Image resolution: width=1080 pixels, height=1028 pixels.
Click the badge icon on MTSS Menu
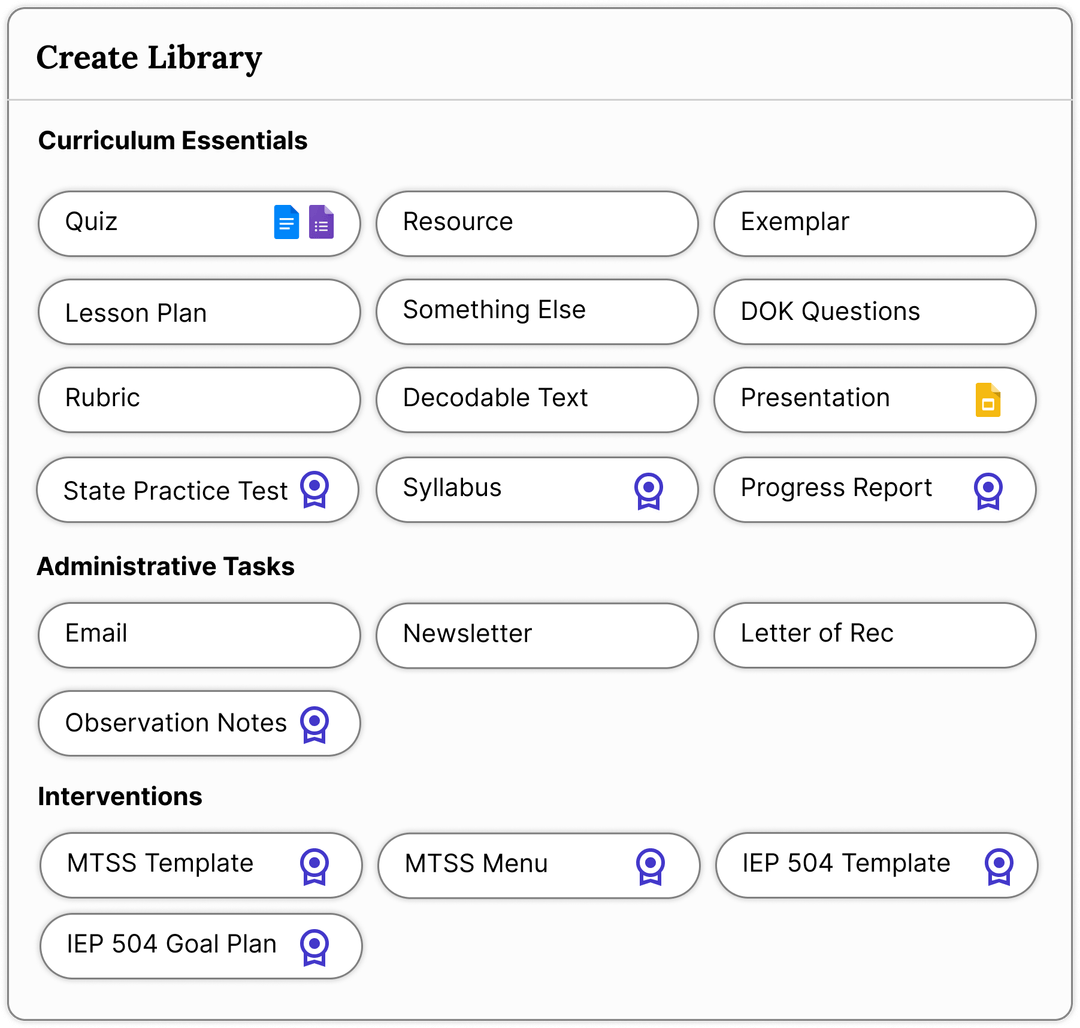(x=652, y=865)
